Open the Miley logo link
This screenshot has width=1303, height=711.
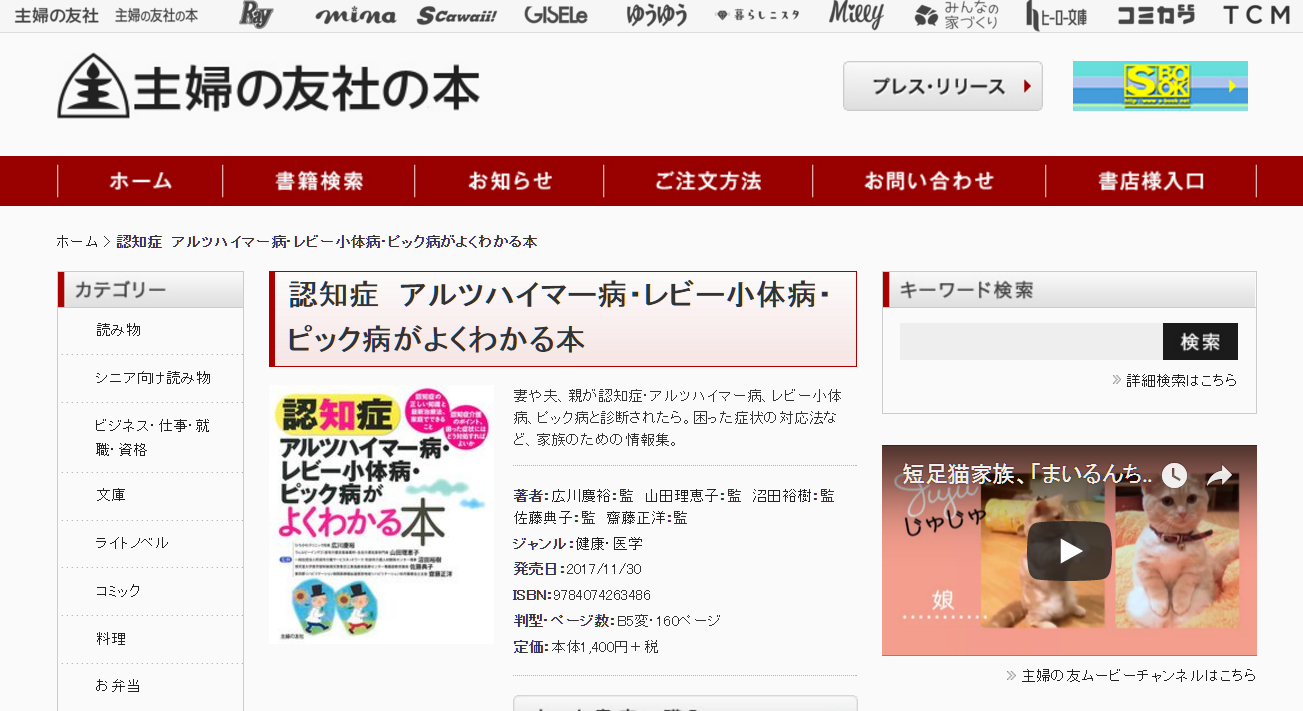(x=856, y=15)
